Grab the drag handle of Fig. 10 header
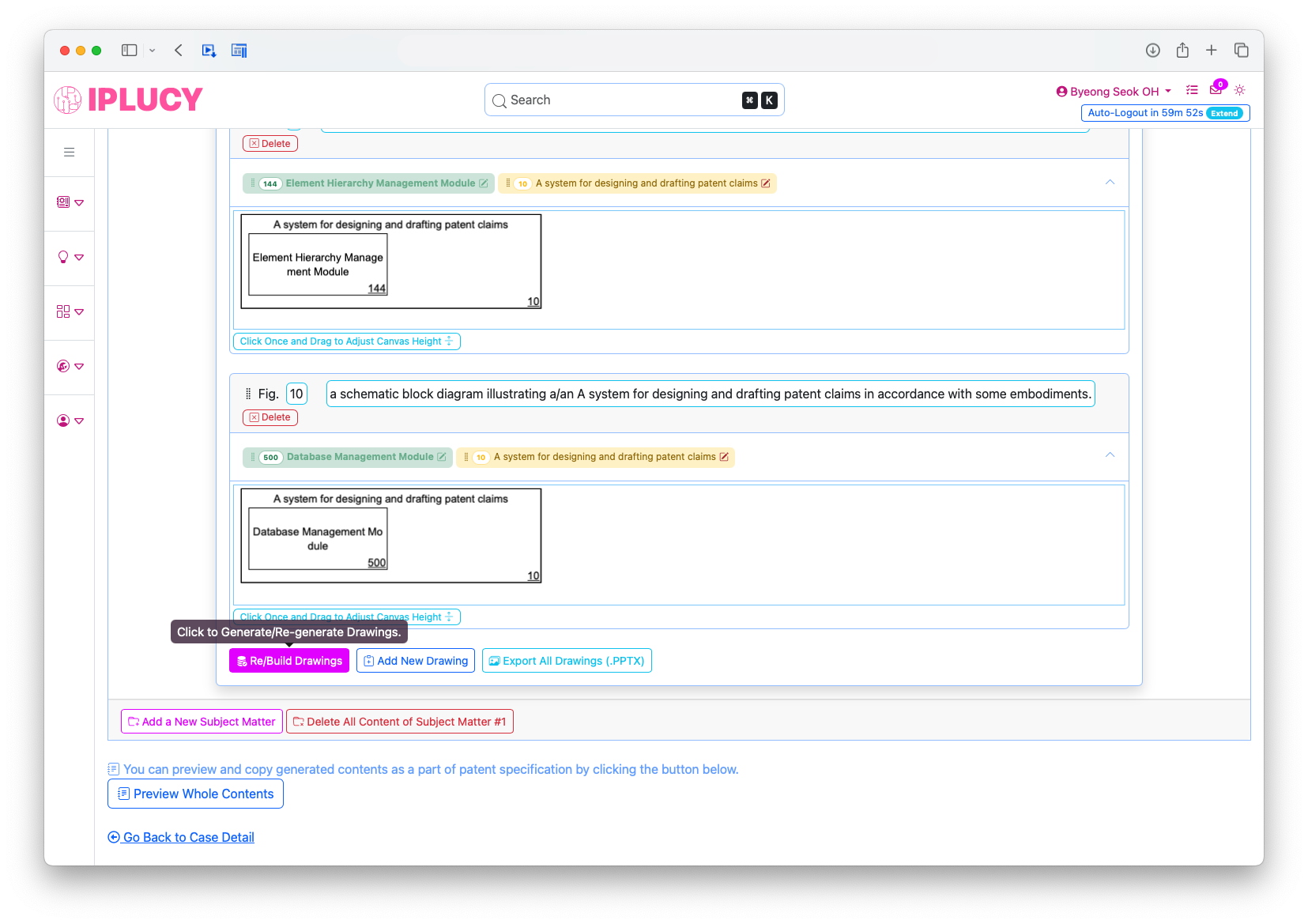Screen dimensions: 1308x924 (248, 394)
